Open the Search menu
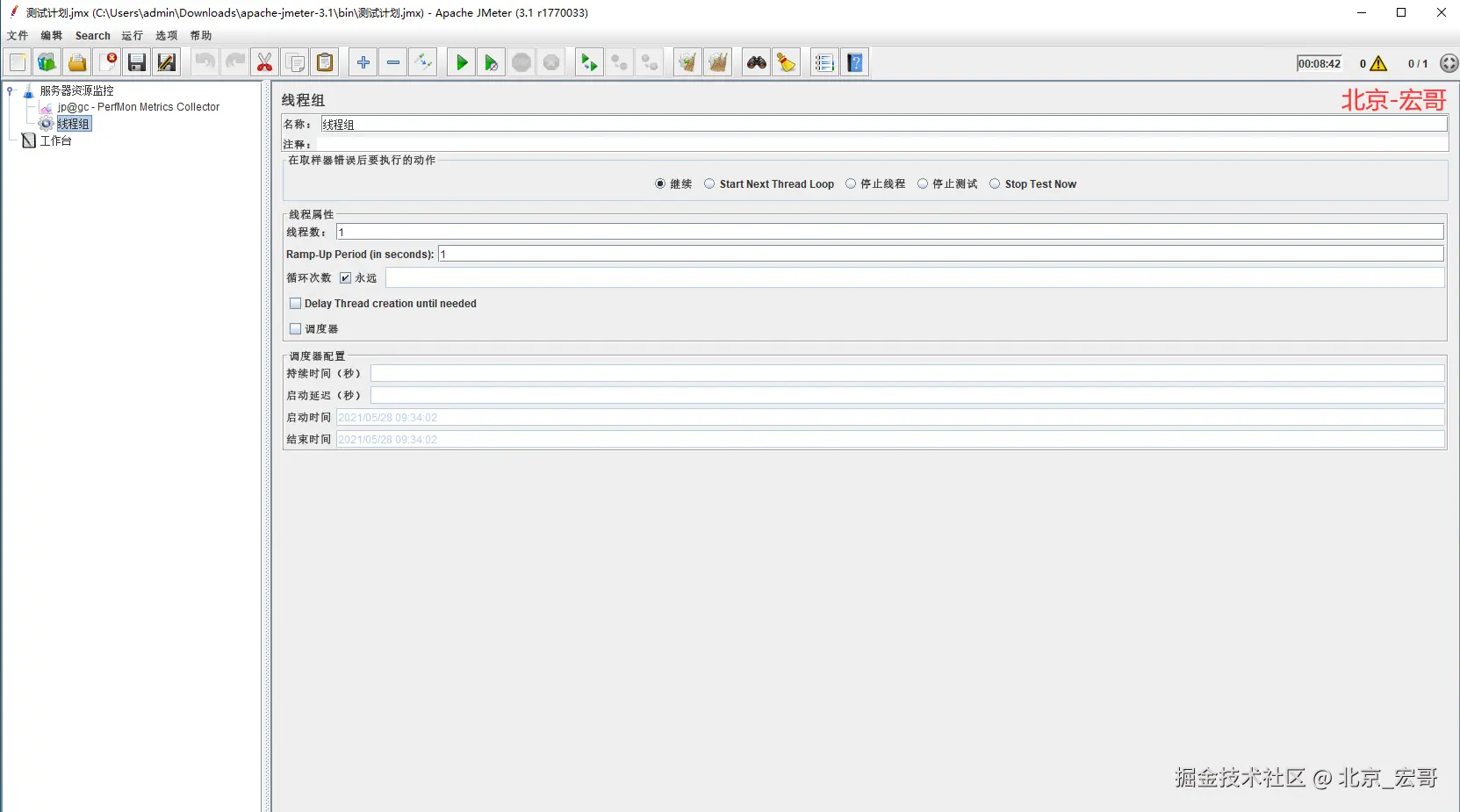The width and height of the screenshot is (1460, 812). 93,36
